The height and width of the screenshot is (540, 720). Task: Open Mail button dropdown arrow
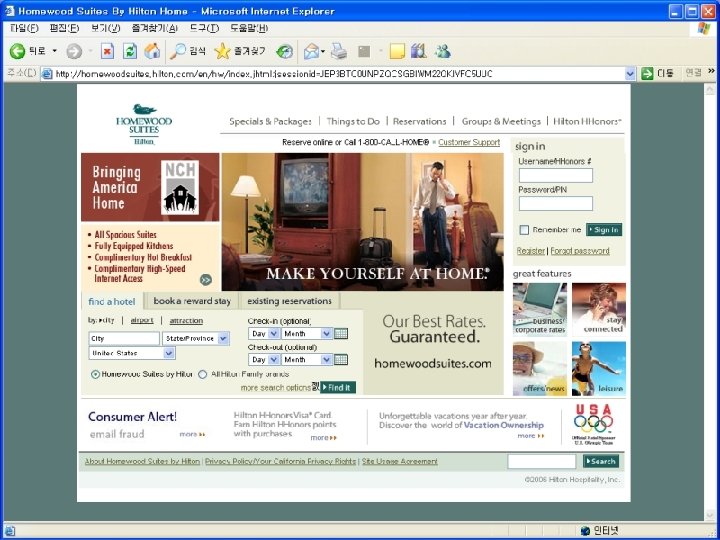[323, 51]
